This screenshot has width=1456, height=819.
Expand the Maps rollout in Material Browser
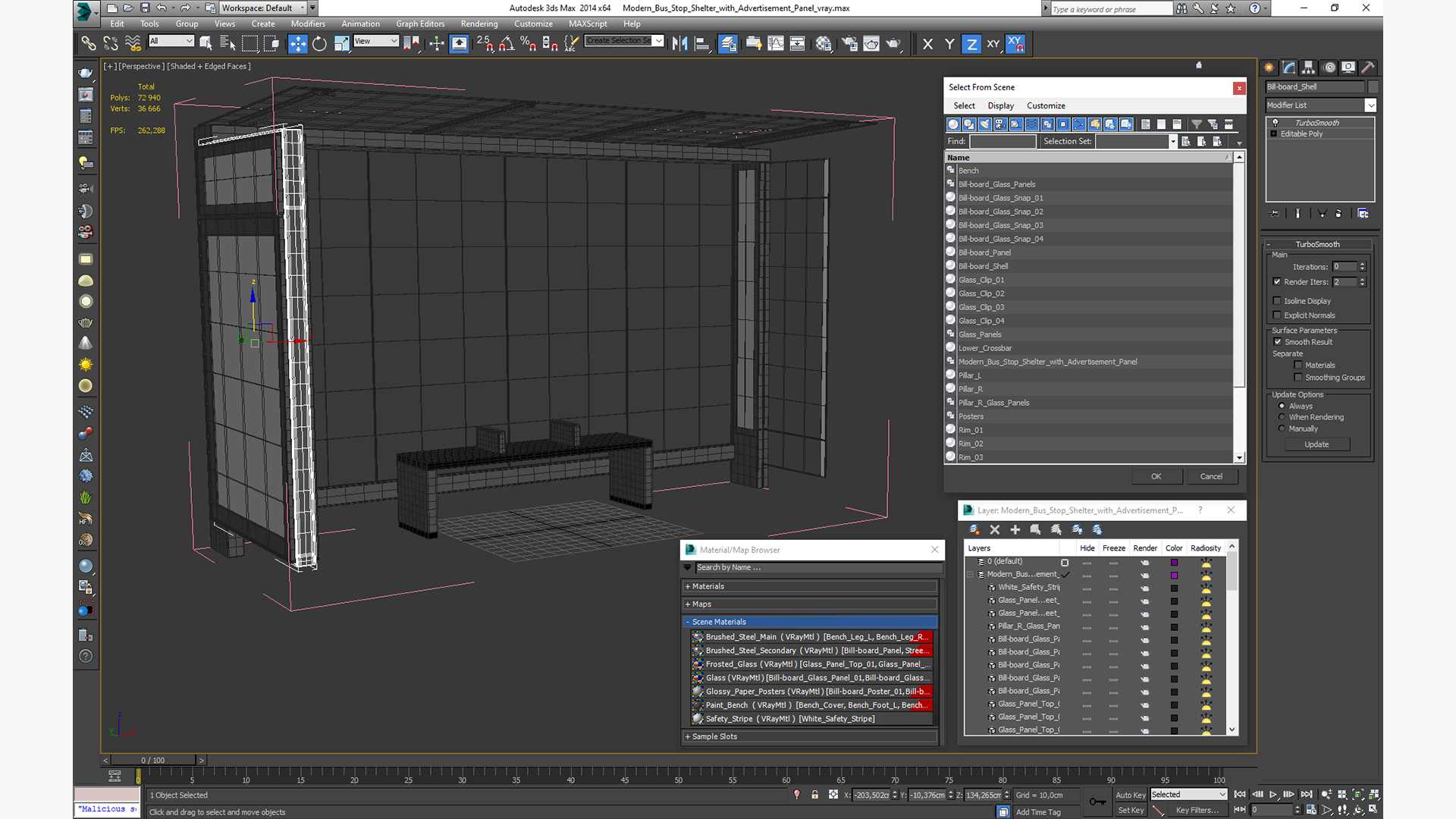coord(701,604)
